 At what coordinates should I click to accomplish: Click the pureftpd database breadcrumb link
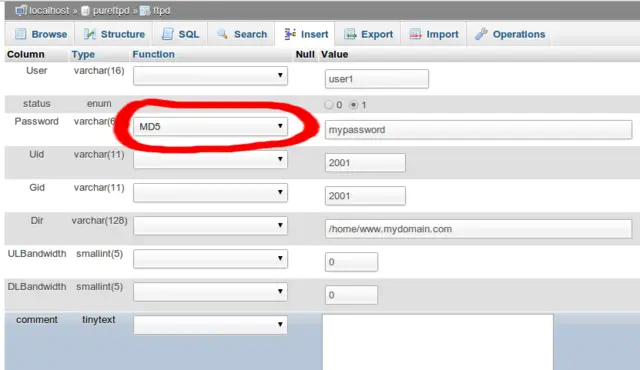[x=111, y=11]
